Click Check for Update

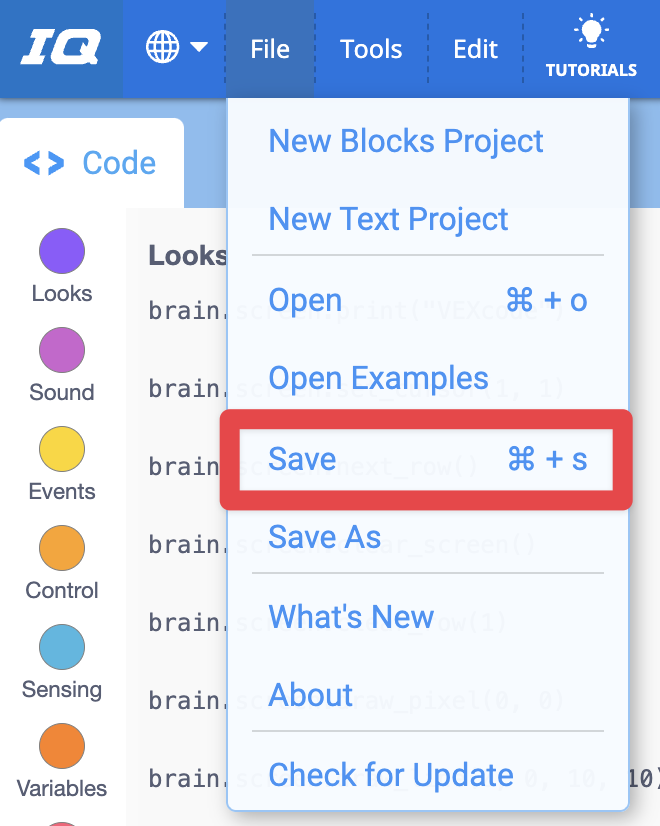391,774
